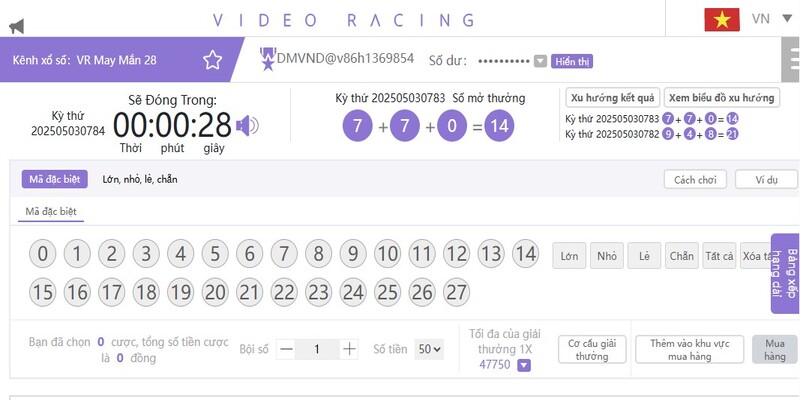Click the megaphone announcement icon
Screen dimensions: 800x400
[16, 25]
